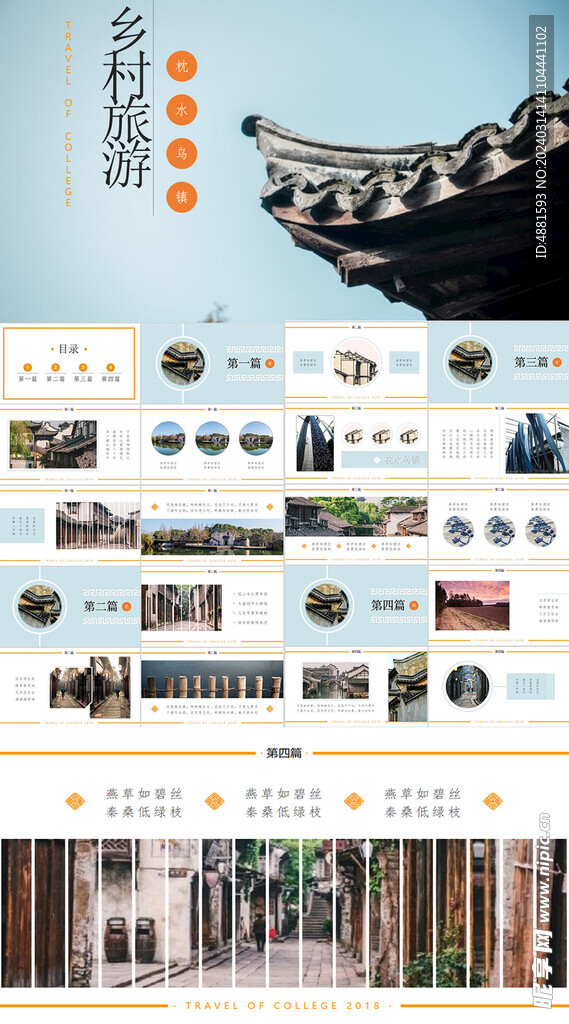Open slide with old town rooftops photo and vertical text

pos(70,445)
